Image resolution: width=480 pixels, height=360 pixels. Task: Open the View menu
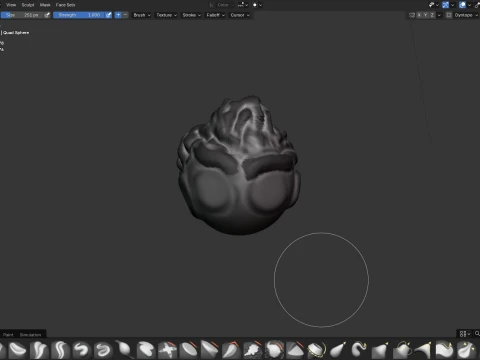point(11,5)
